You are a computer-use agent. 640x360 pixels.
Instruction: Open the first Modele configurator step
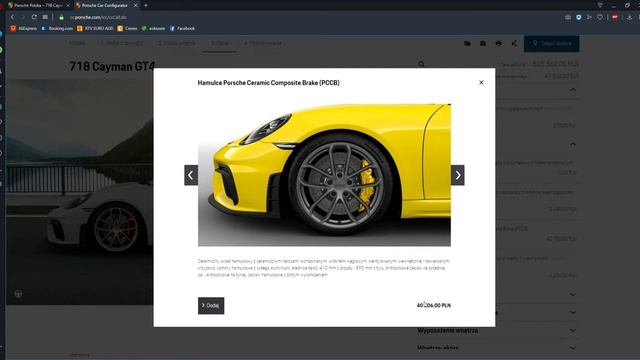(x=77, y=43)
